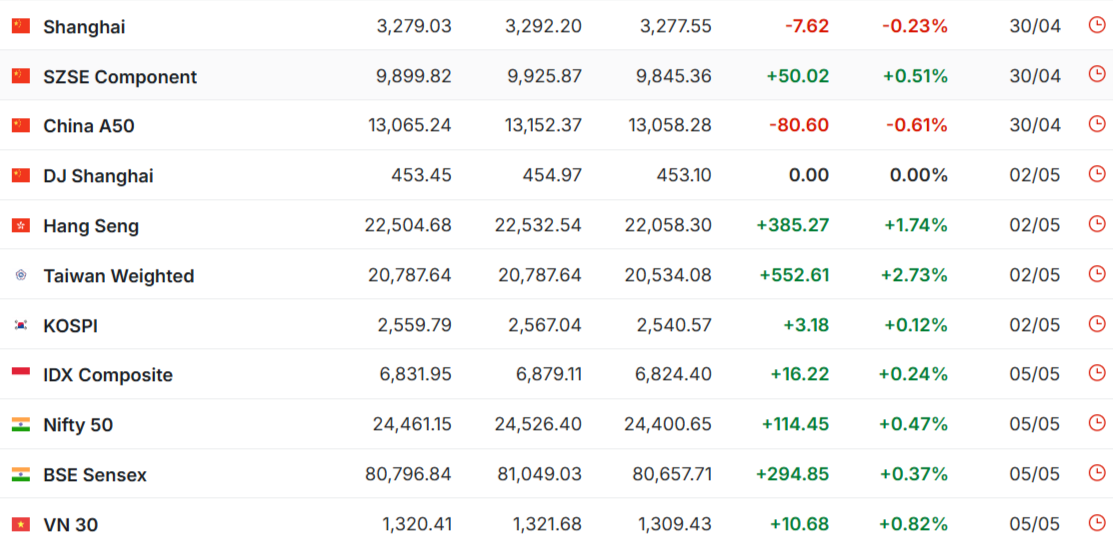The image size is (1113, 542).
Task: Click the clock icon in KOSPI row
Action: (1097, 323)
